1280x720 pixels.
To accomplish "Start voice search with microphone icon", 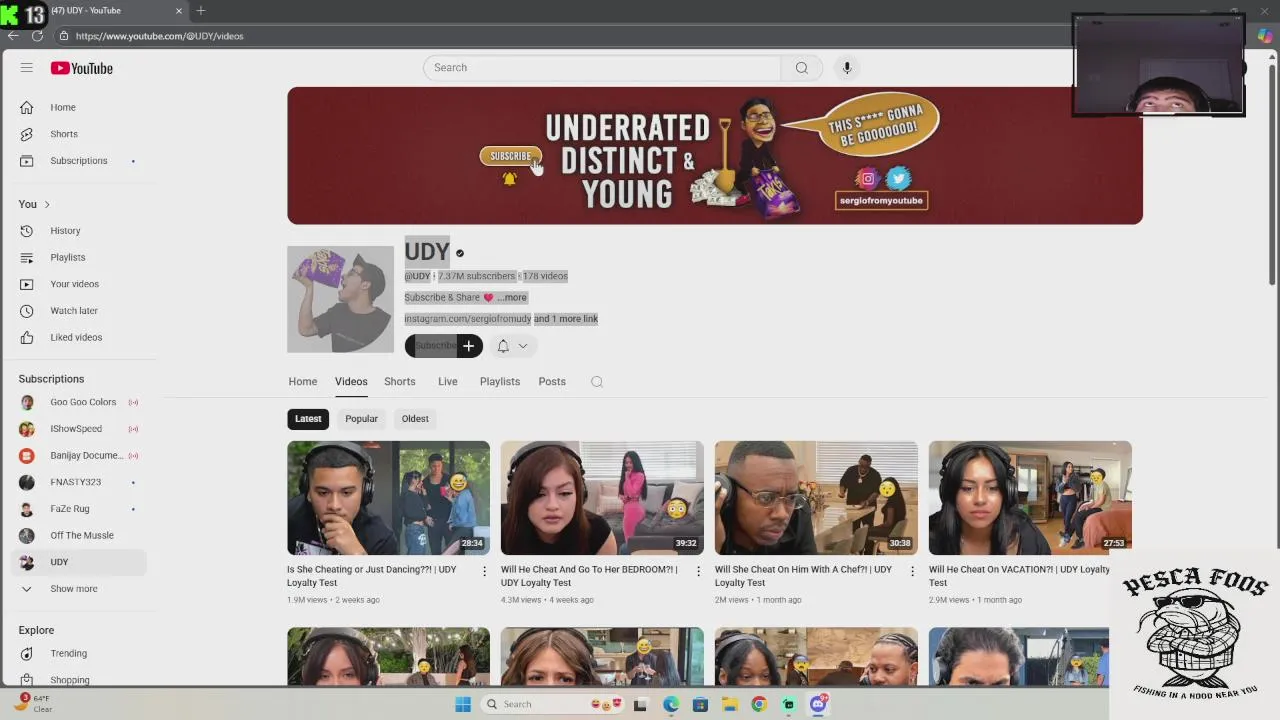I will (x=847, y=68).
